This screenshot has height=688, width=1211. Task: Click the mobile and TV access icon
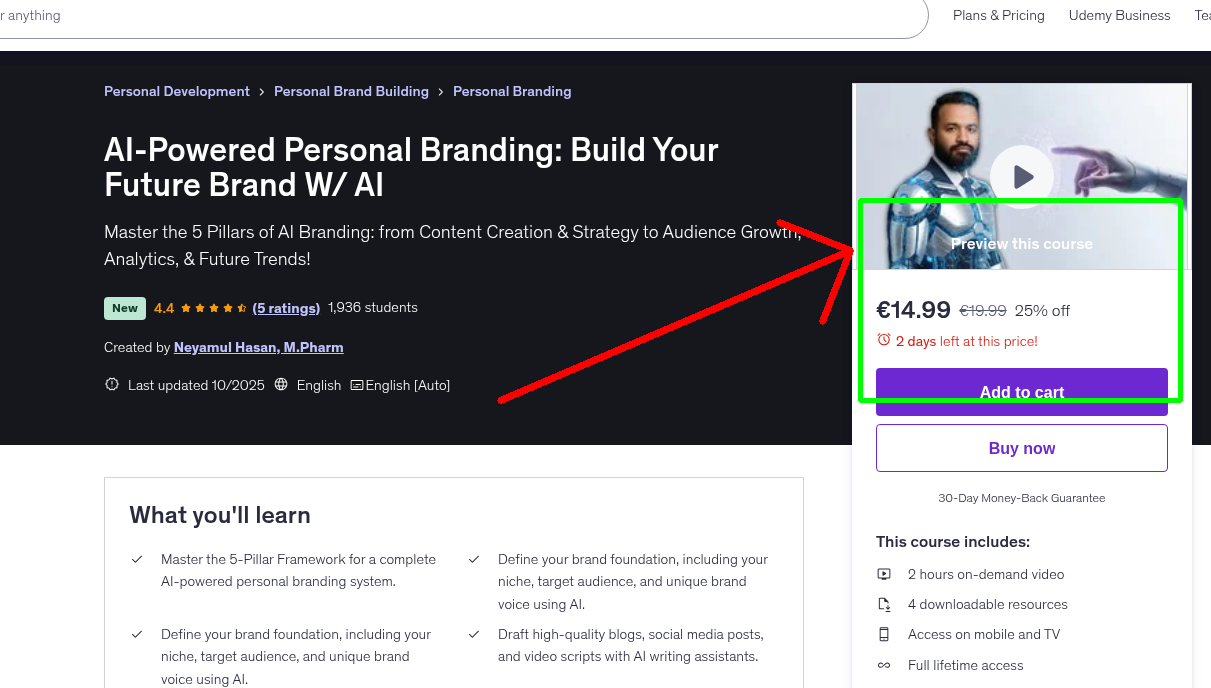[884, 634]
